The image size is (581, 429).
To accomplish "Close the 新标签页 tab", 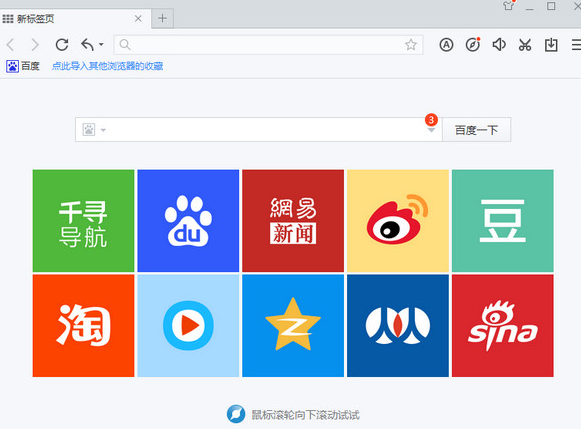I will coord(138,19).
